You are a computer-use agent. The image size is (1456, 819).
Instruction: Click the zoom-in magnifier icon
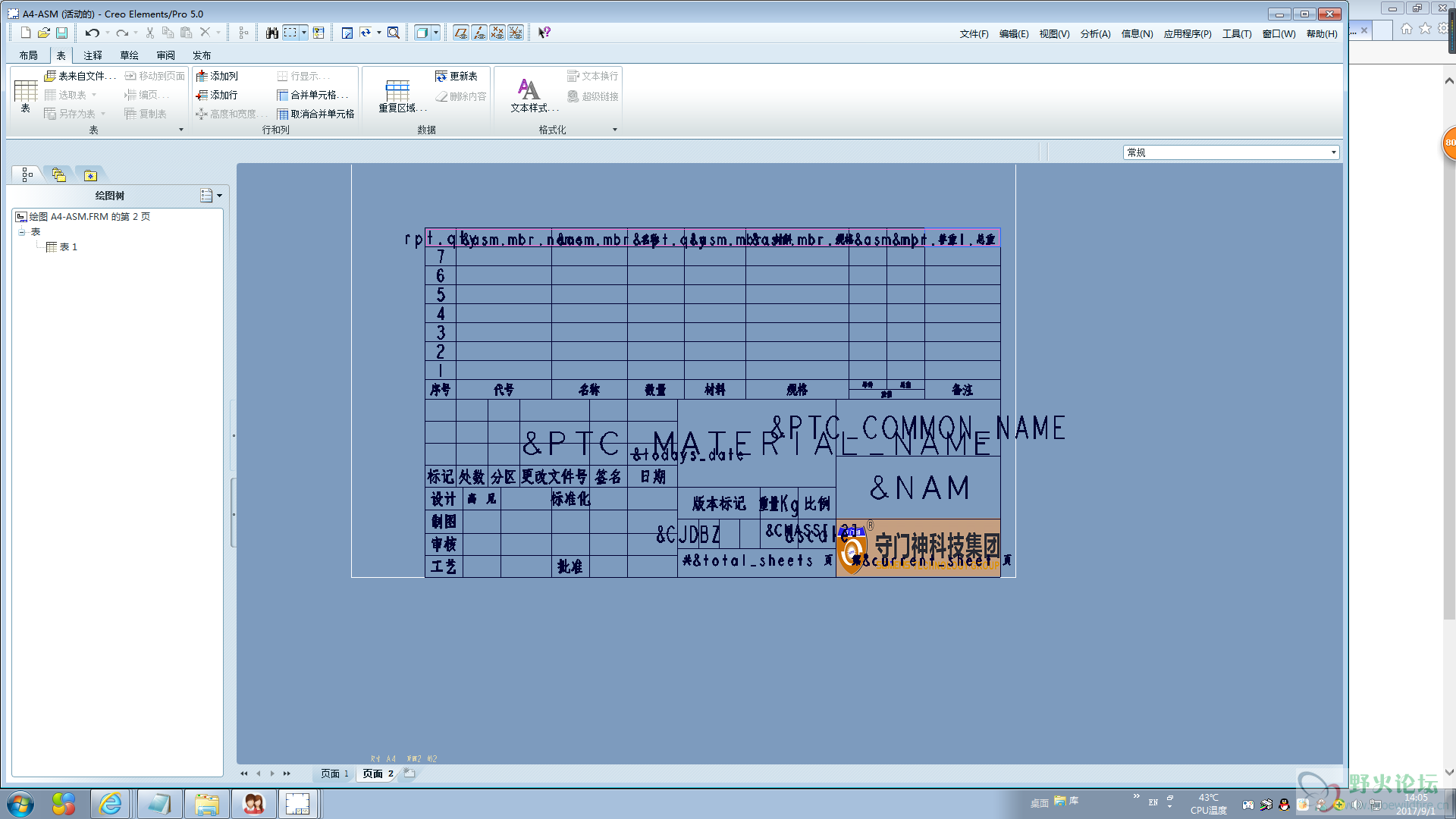(393, 33)
